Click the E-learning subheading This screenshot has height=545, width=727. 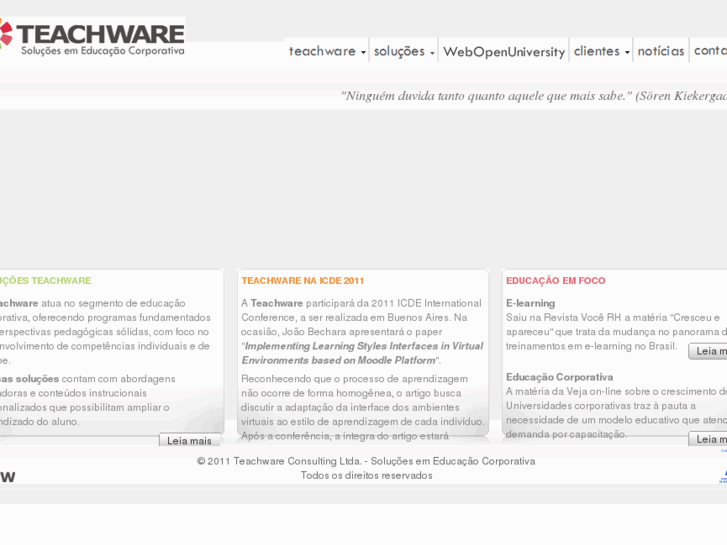[x=530, y=303]
